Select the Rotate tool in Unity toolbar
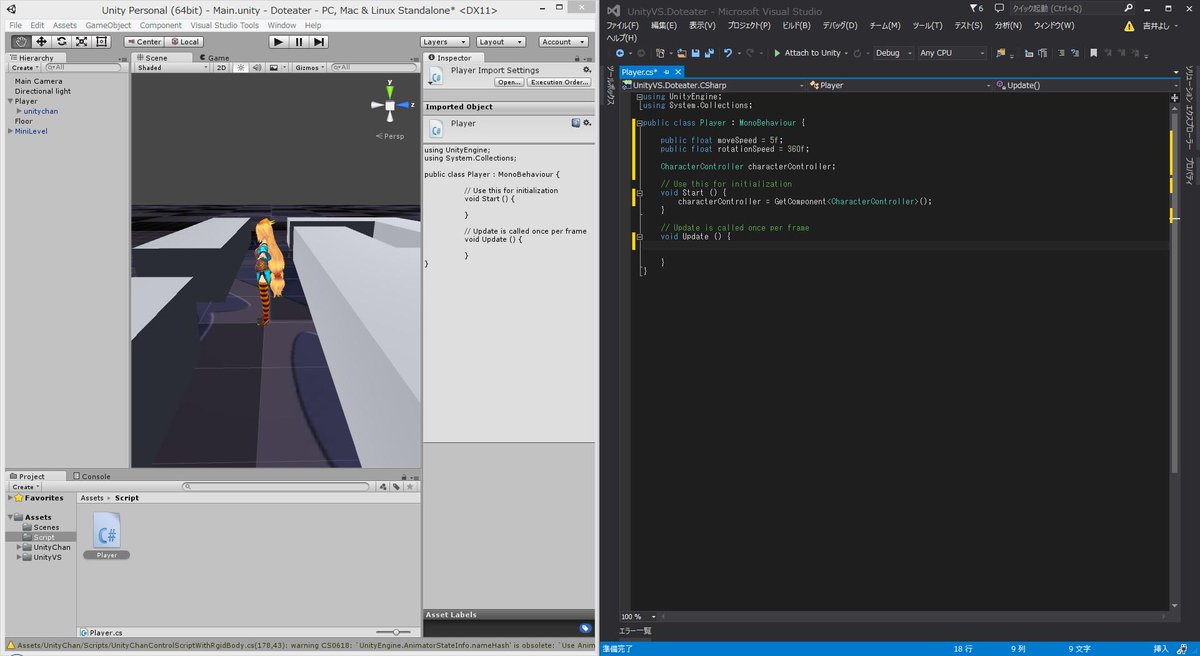The width and height of the screenshot is (1200, 656). pos(61,42)
